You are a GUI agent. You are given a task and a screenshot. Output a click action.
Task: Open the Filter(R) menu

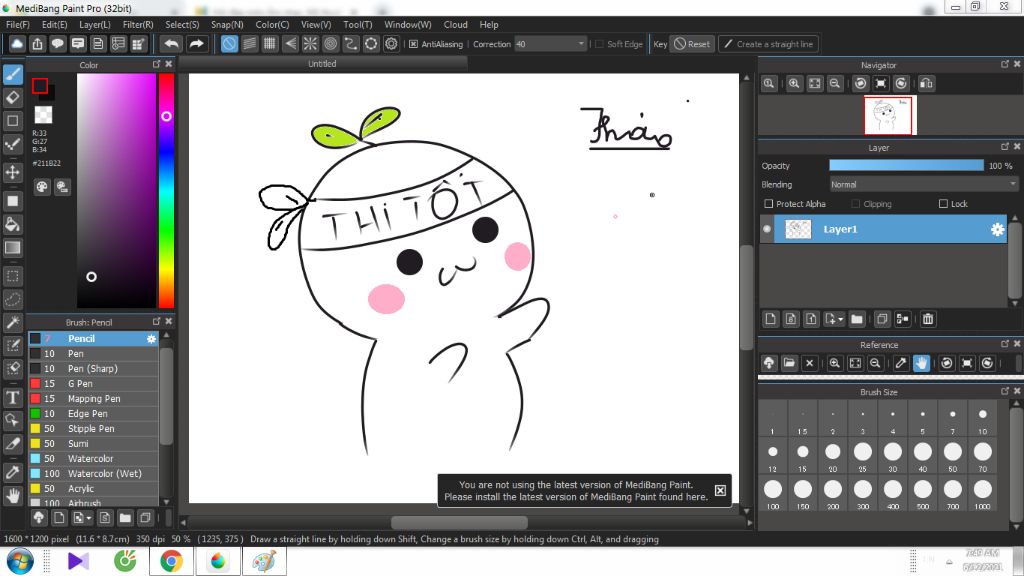click(138, 25)
